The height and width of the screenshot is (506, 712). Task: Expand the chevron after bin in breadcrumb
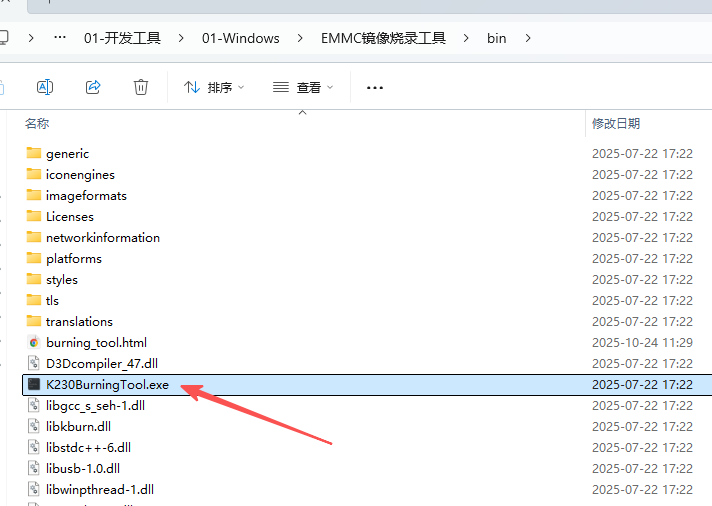click(x=528, y=39)
